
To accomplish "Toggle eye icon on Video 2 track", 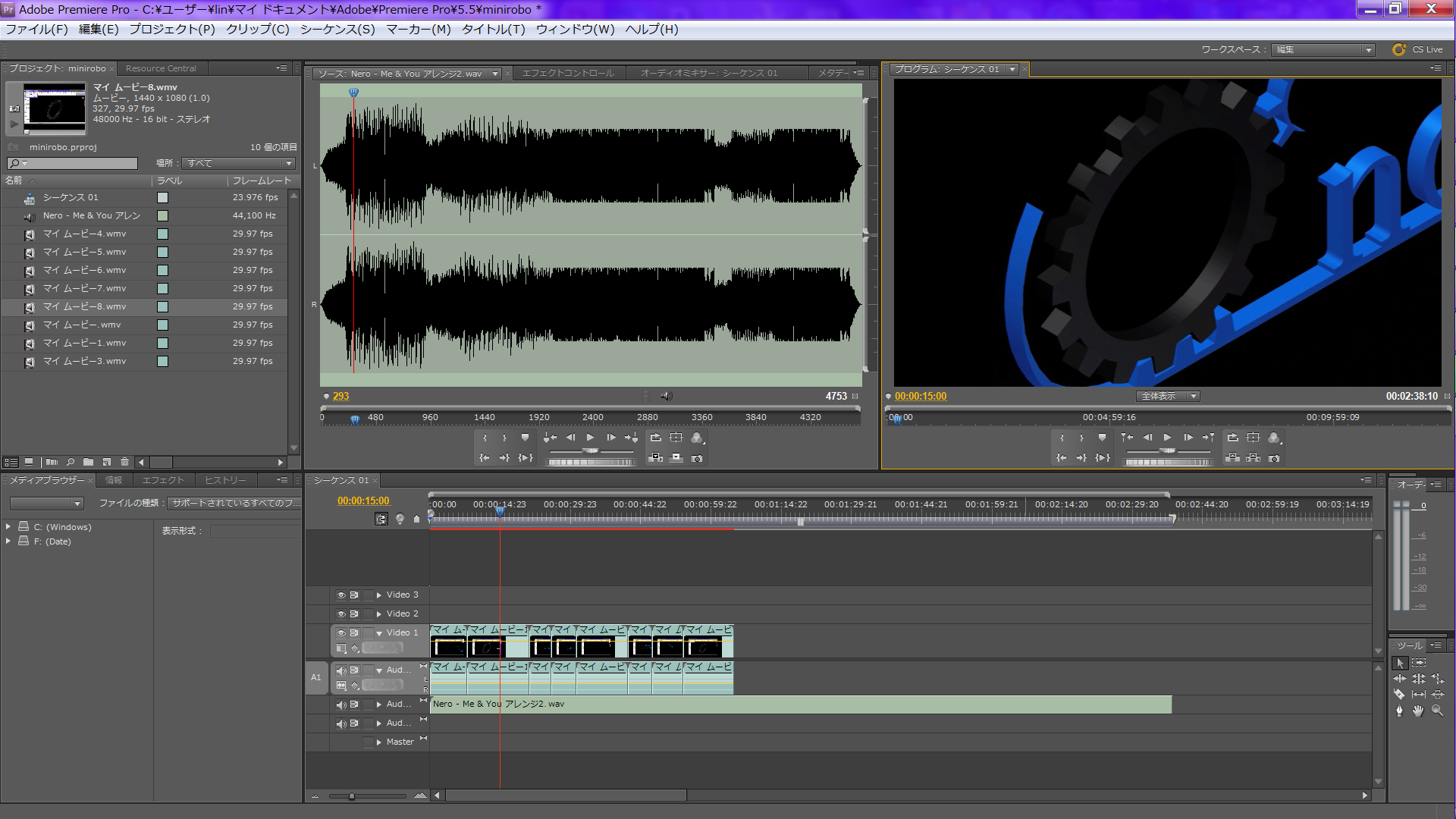I will tap(341, 614).
